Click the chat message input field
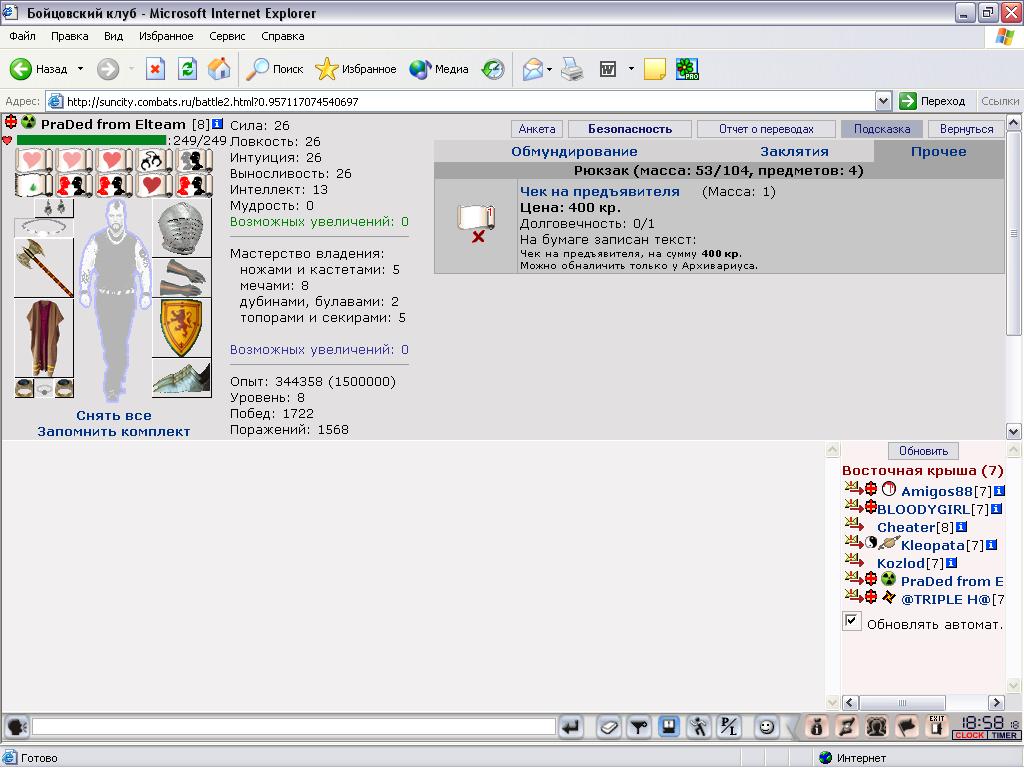1024x768 pixels. [x=294, y=726]
